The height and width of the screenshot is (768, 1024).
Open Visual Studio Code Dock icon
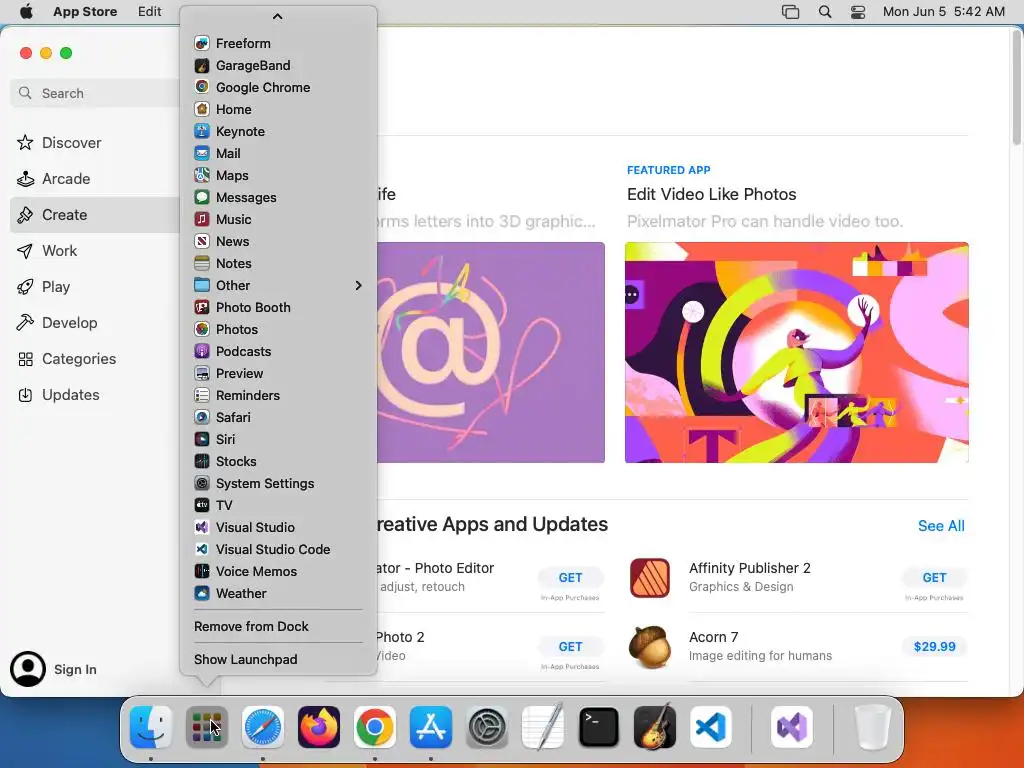[711, 727]
